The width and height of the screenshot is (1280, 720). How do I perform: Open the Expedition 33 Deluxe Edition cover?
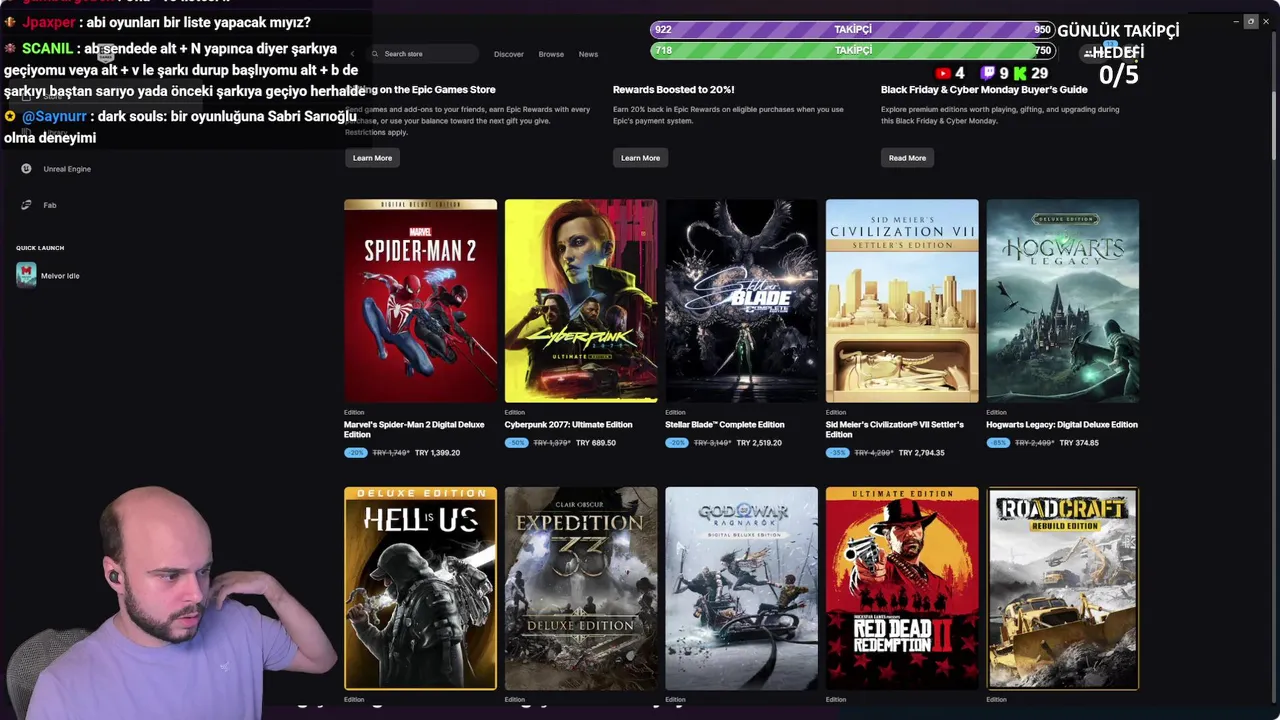pos(581,589)
